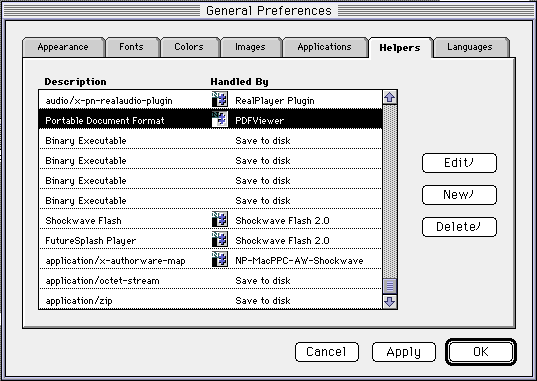Click the scroll up arrow
This screenshot has height=381, width=537.
(390, 98)
